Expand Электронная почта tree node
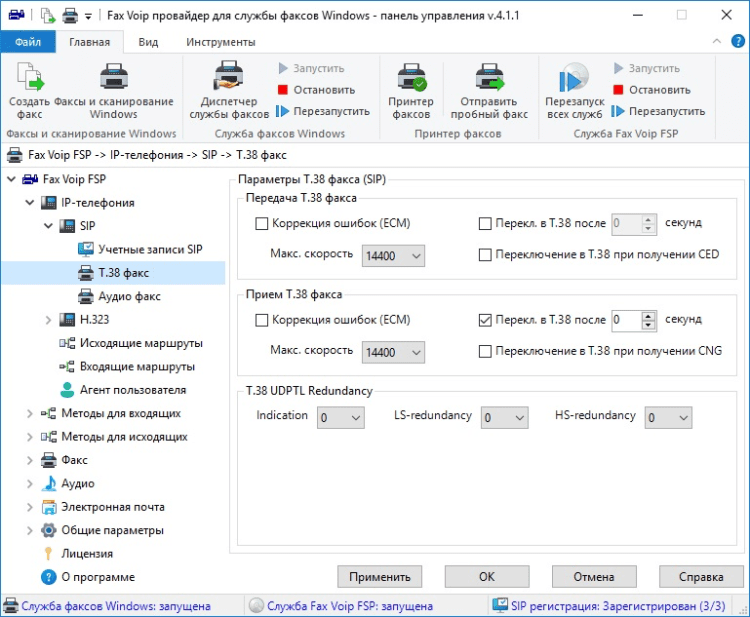 pos(30,507)
